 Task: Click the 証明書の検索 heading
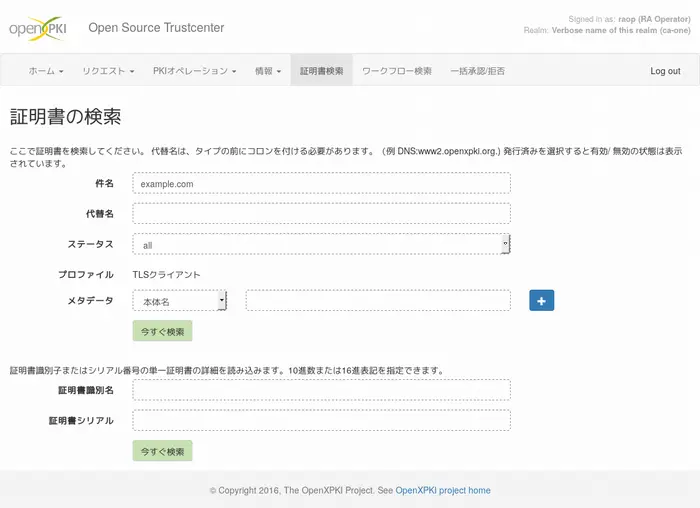coord(65,117)
